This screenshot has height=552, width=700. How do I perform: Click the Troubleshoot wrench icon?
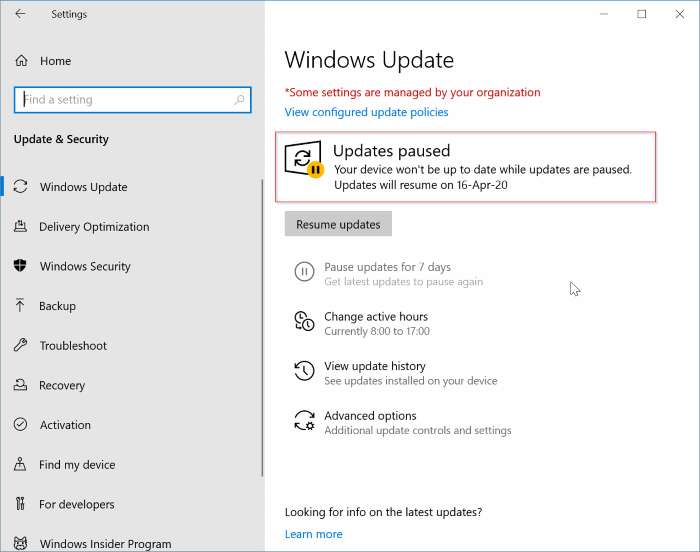(21, 345)
